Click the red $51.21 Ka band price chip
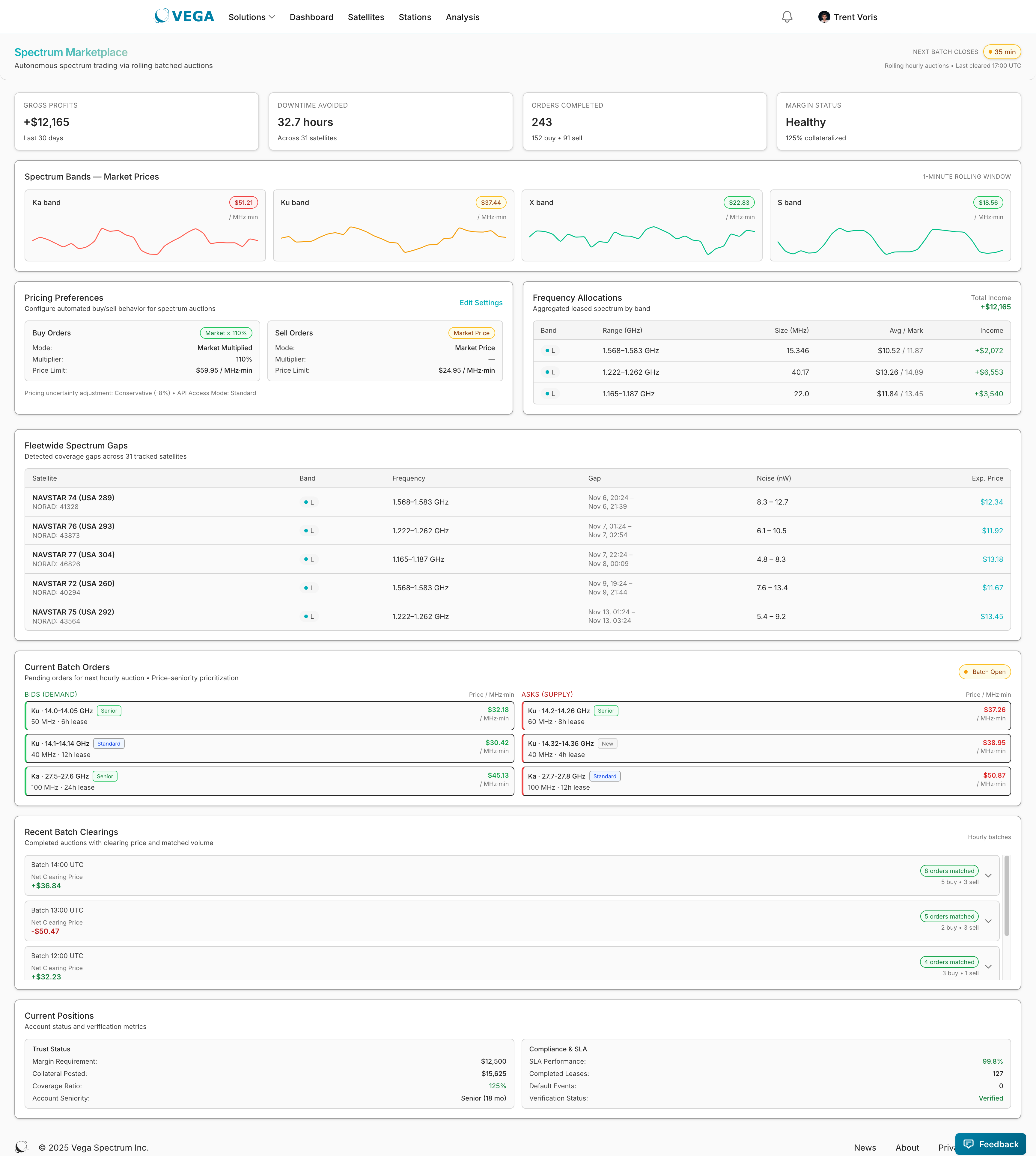Image resolution: width=1036 pixels, height=1156 pixels. point(243,202)
